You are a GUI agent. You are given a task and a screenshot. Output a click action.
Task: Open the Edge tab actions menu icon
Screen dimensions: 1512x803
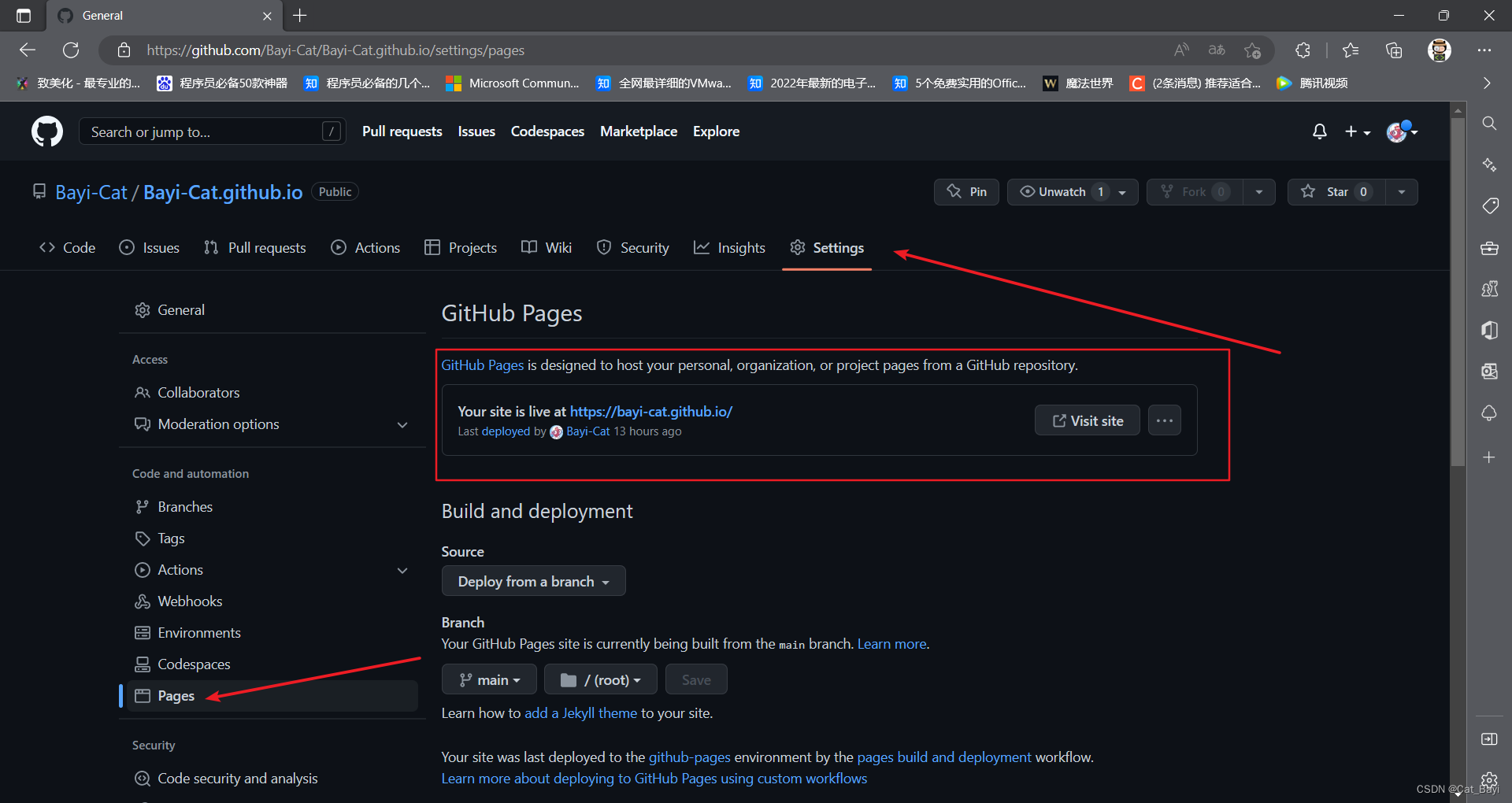tap(24, 16)
